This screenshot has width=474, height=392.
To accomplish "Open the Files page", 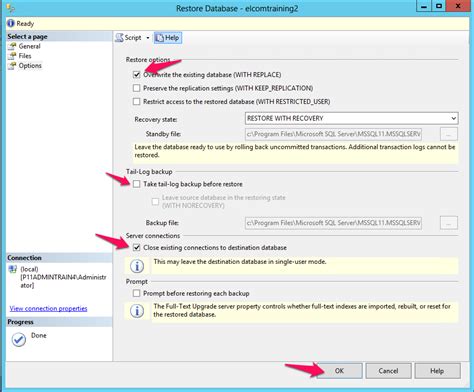I will pos(25,56).
